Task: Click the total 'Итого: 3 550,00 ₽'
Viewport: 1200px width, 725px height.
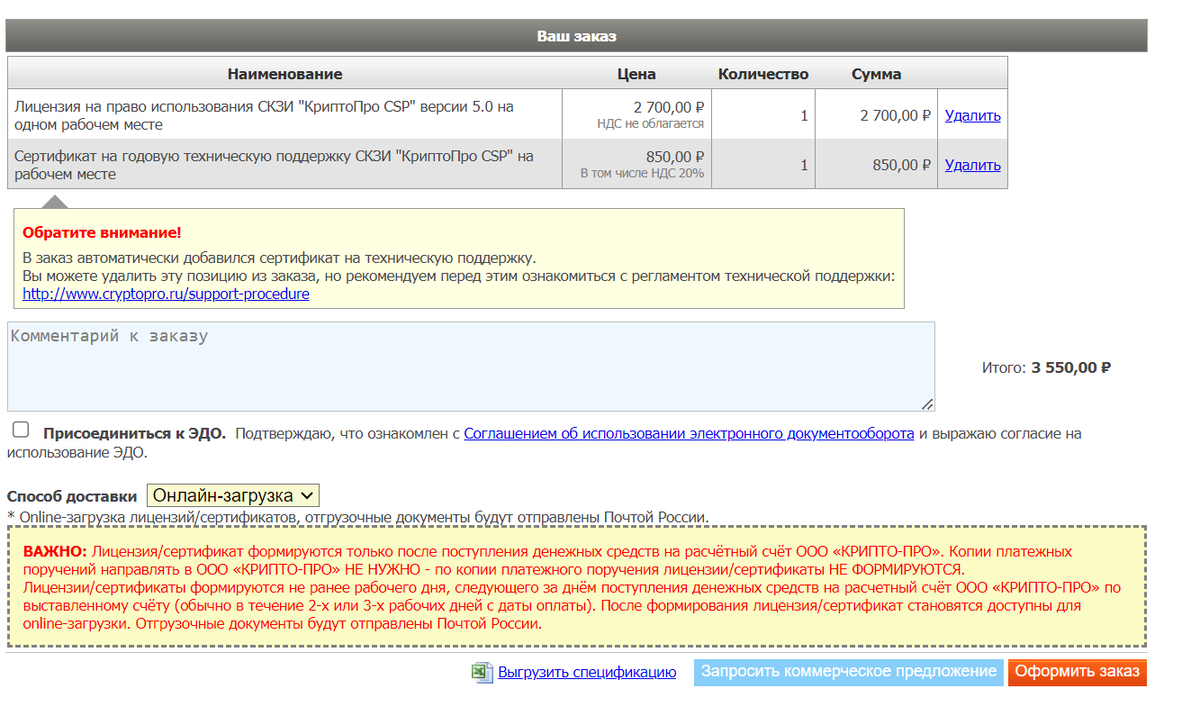Action: (1046, 367)
